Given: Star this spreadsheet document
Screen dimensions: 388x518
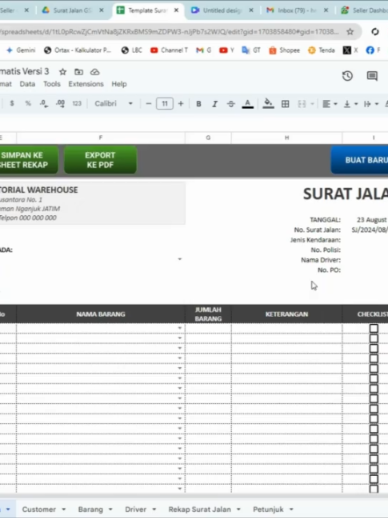Looking at the screenshot, I should tap(63, 72).
